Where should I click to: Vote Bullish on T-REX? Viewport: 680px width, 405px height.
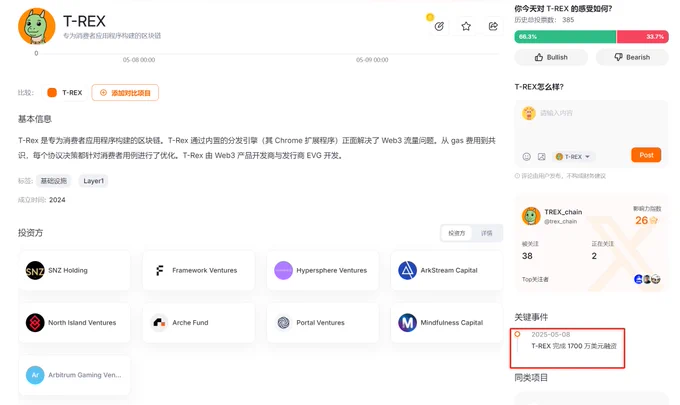coord(551,57)
